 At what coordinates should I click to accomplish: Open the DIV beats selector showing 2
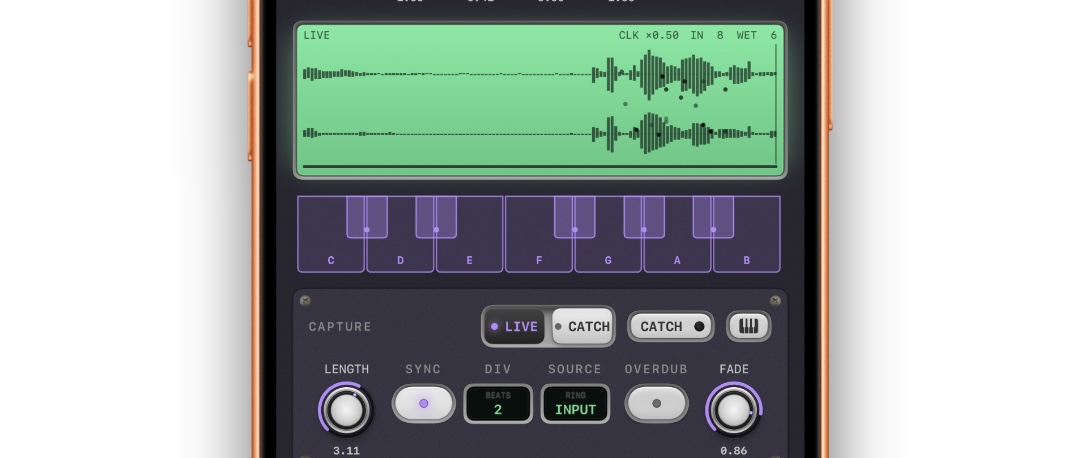[498, 404]
